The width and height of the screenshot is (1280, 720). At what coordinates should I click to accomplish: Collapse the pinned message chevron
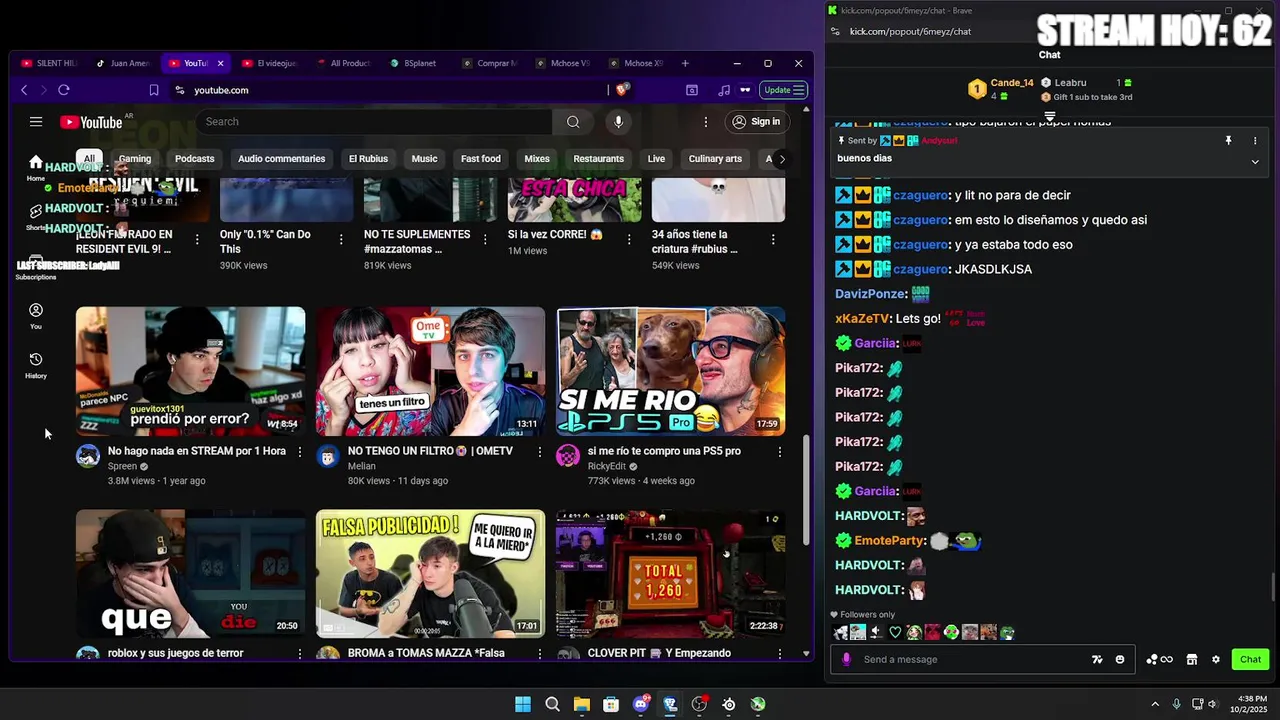click(x=1255, y=161)
